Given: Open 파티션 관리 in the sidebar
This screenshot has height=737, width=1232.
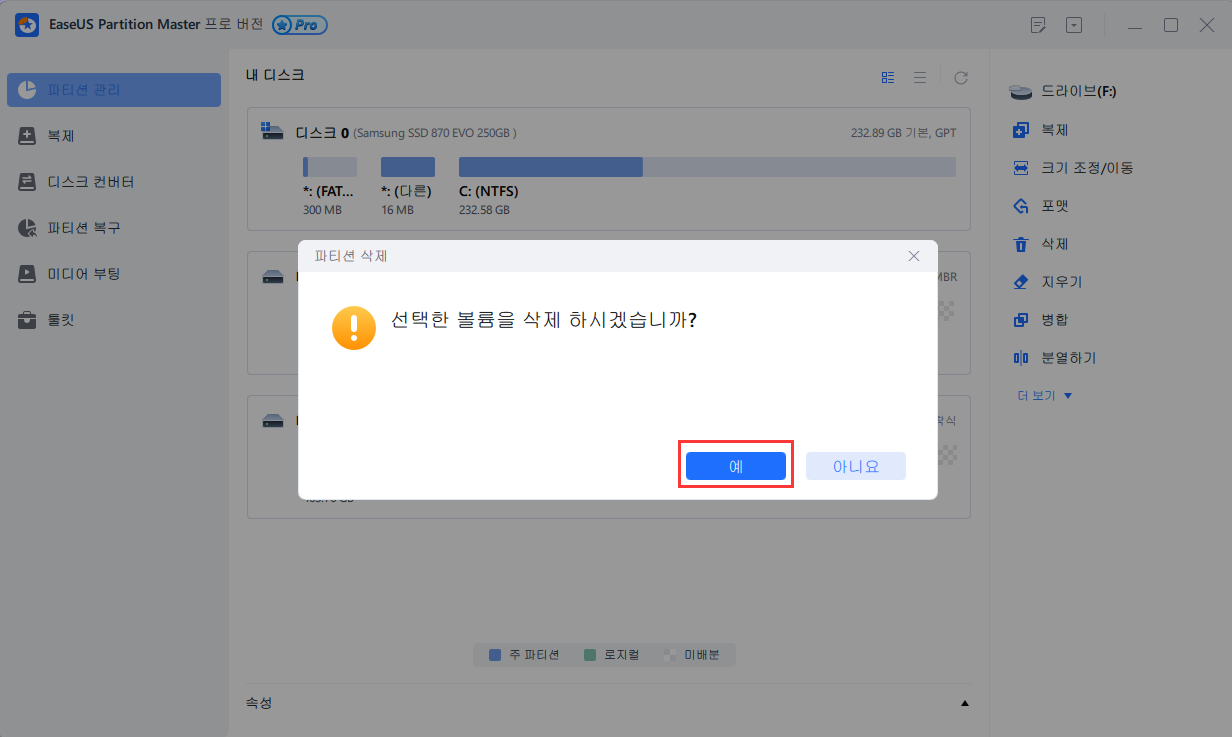Looking at the screenshot, I should [x=114, y=90].
